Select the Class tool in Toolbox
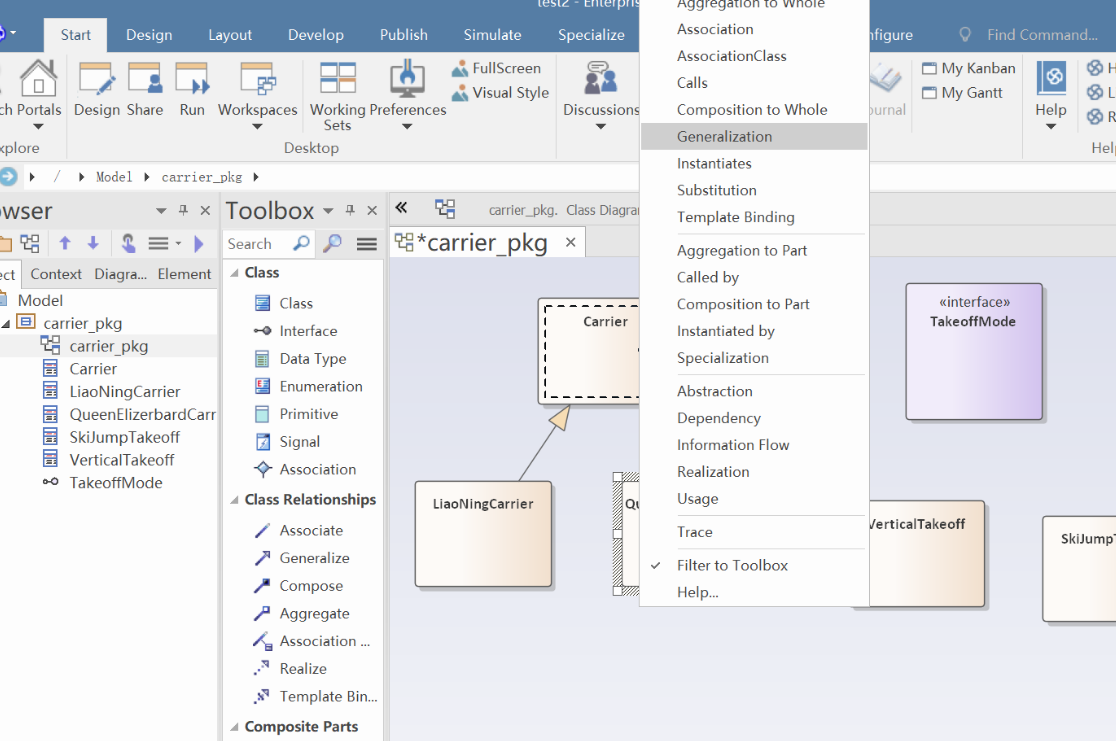 (x=295, y=303)
